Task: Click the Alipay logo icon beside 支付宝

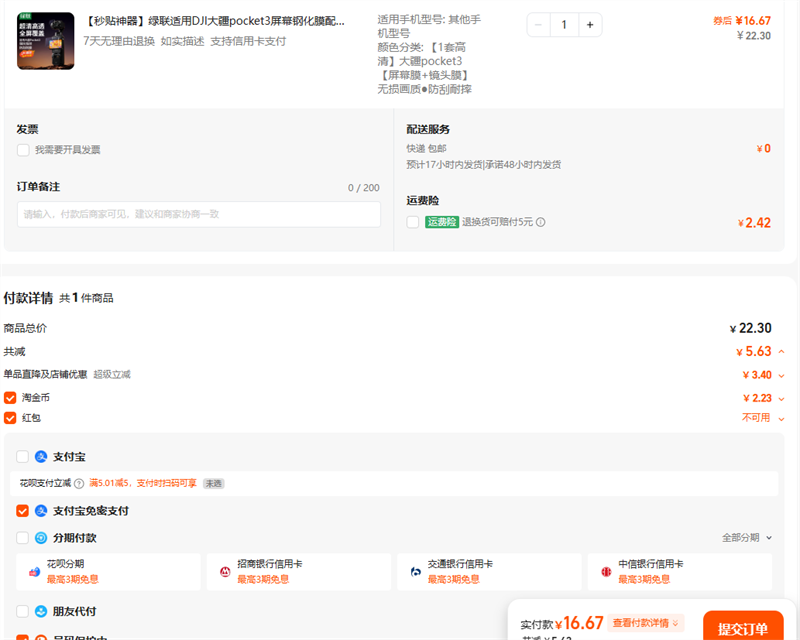Action: pos(41,457)
